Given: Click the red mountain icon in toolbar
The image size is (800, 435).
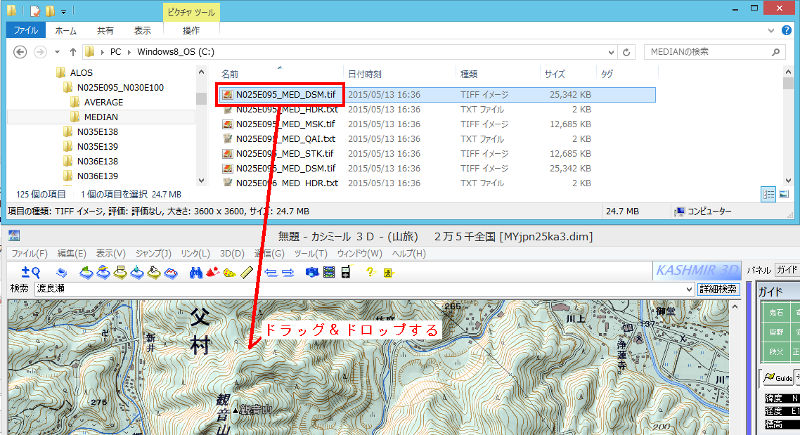Looking at the screenshot, I should 213,272.
